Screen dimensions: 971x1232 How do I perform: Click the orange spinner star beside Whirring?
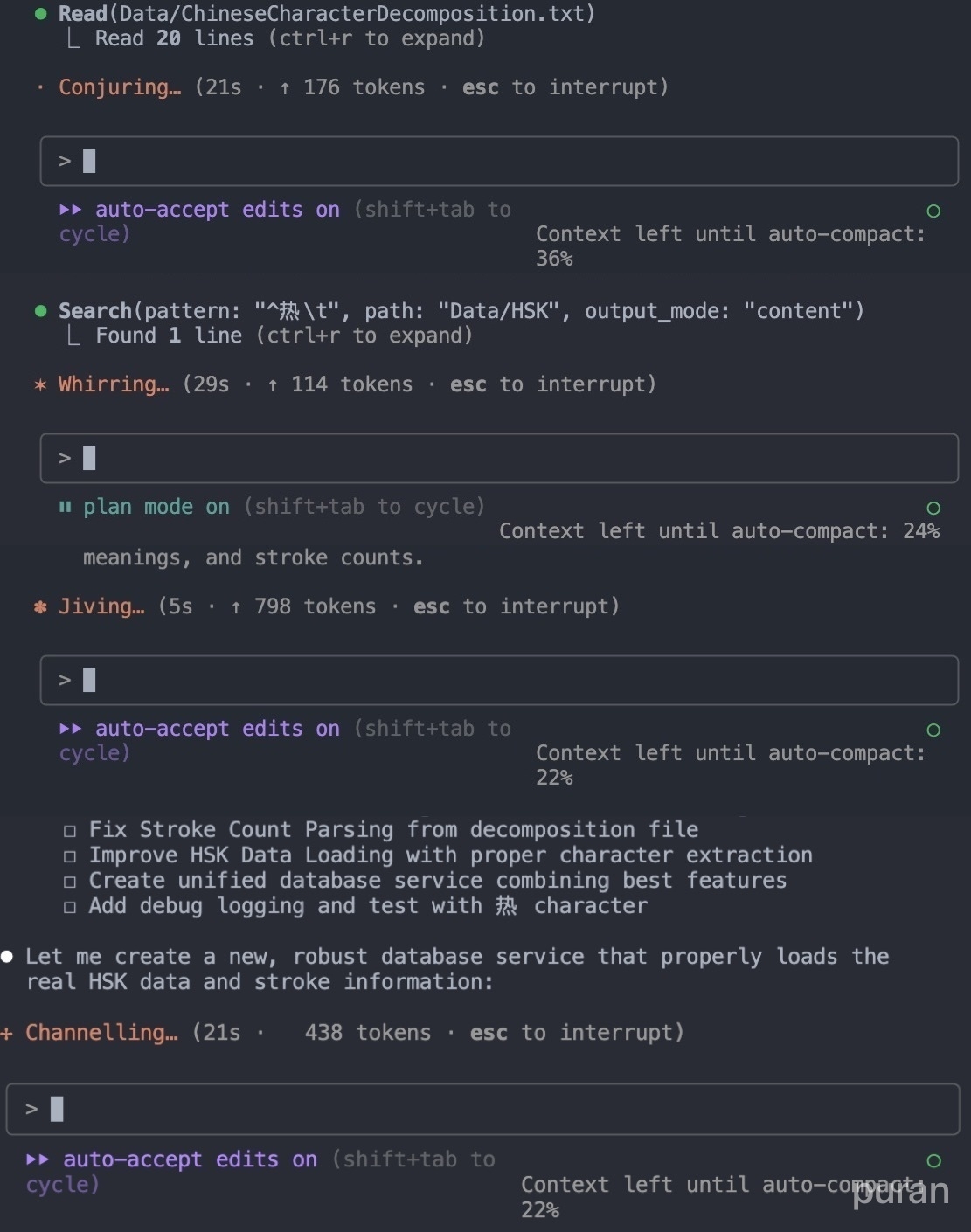40,384
